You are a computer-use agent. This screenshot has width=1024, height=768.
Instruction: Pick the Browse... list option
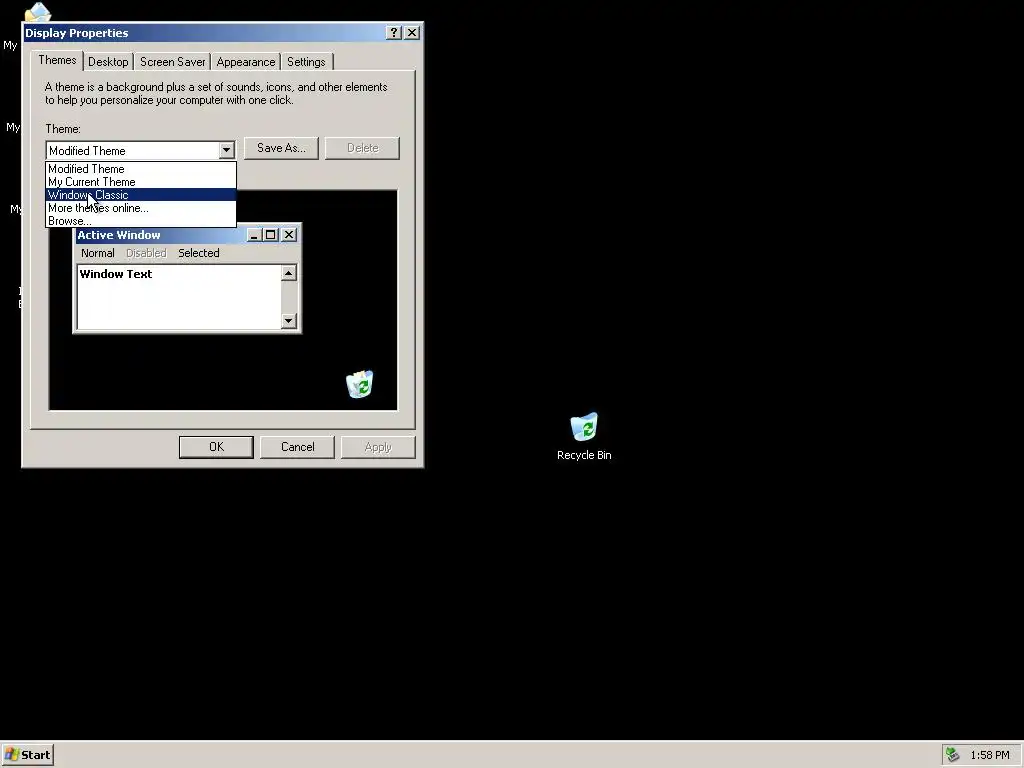141,221
